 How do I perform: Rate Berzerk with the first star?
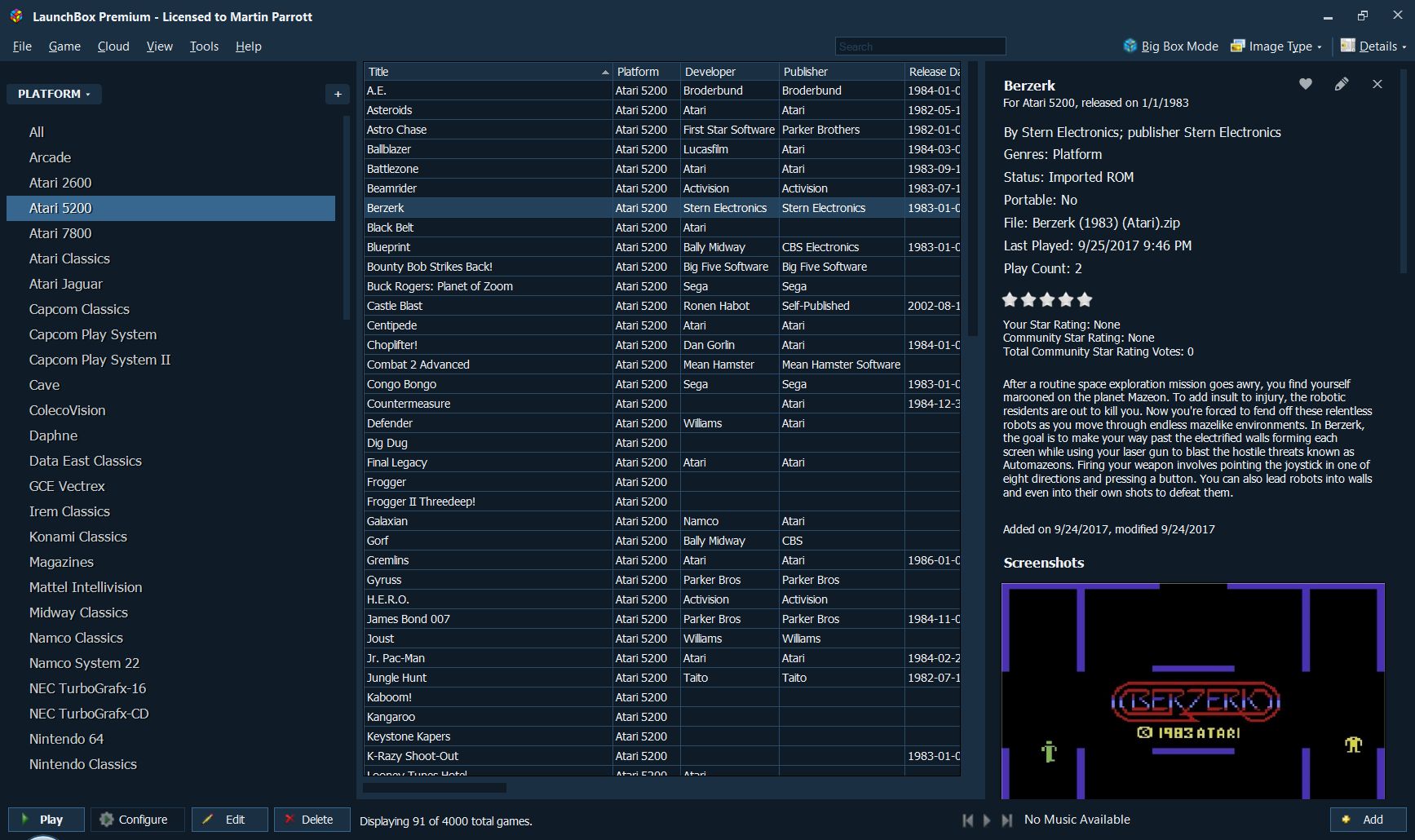(1010, 299)
